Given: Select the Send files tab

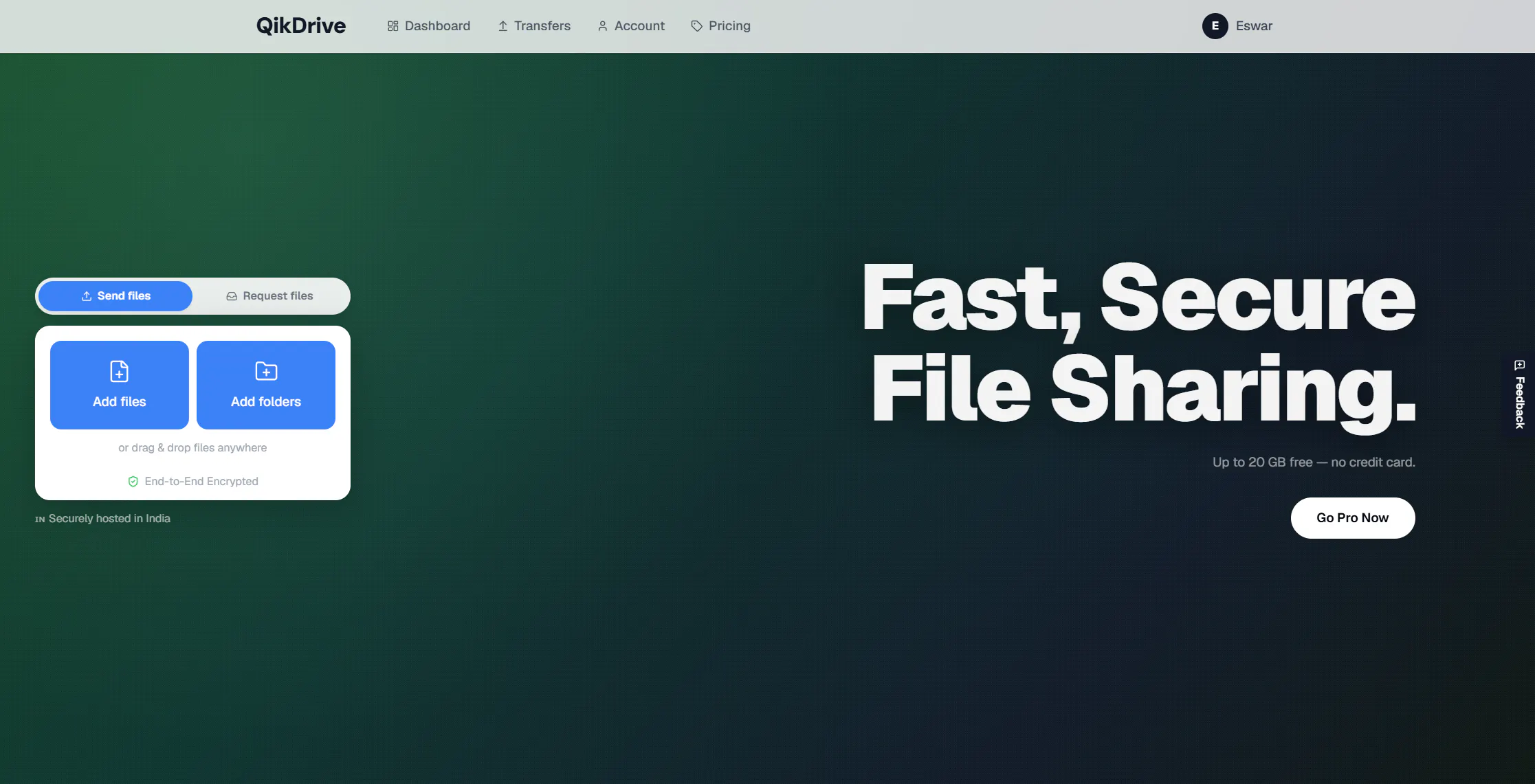Looking at the screenshot, I should click(115, 296).
